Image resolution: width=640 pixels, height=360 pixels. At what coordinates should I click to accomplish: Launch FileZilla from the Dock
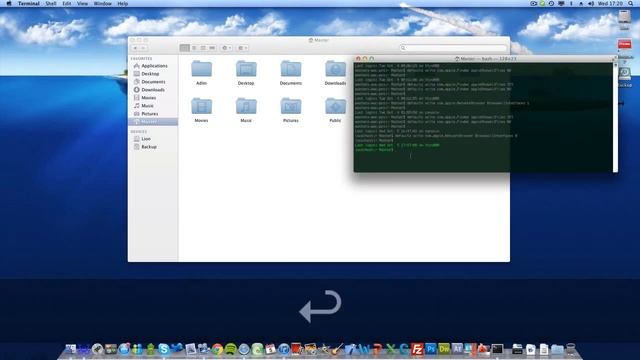(x=417, y=349)
